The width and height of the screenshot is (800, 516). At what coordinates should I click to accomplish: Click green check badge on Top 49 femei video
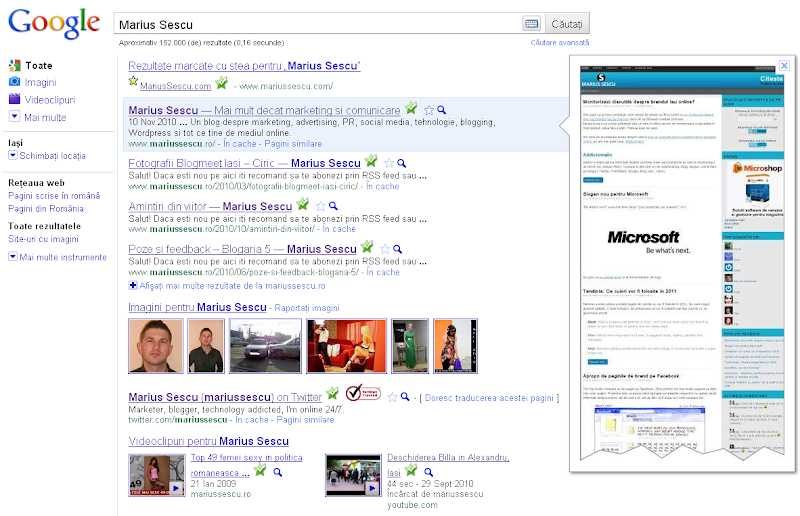(x=260, y=470)
